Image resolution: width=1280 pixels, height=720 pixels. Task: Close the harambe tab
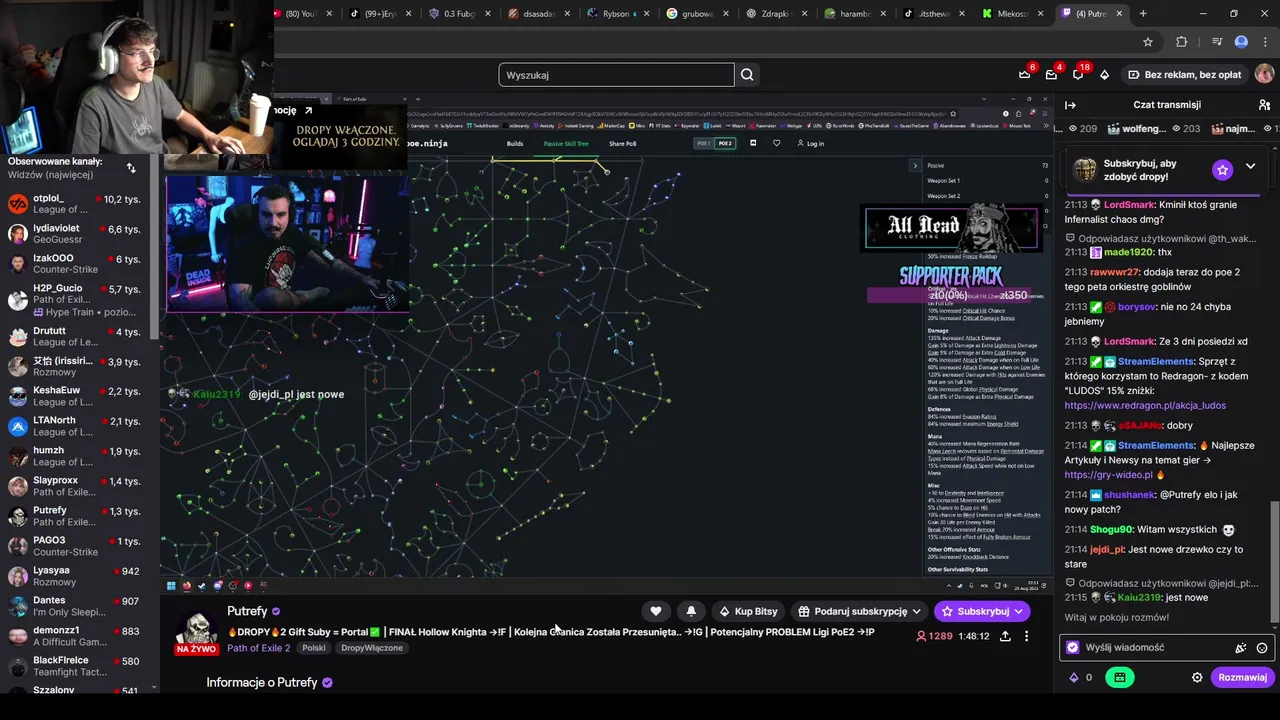tap(882, 14)
